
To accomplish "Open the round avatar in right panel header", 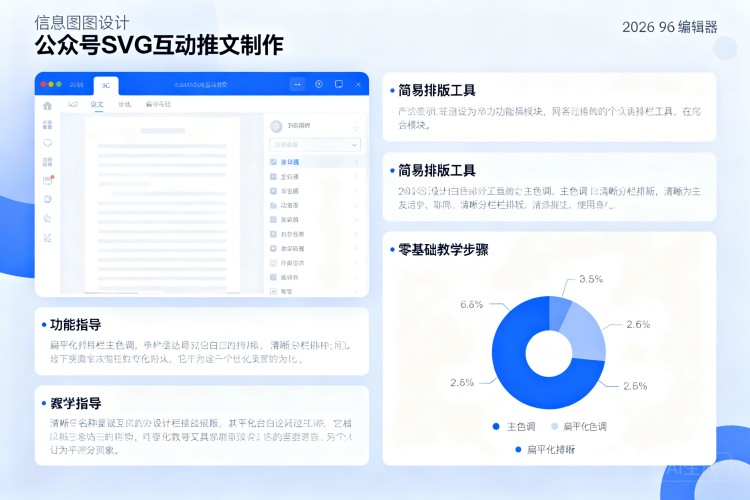I will coord(276,126).
